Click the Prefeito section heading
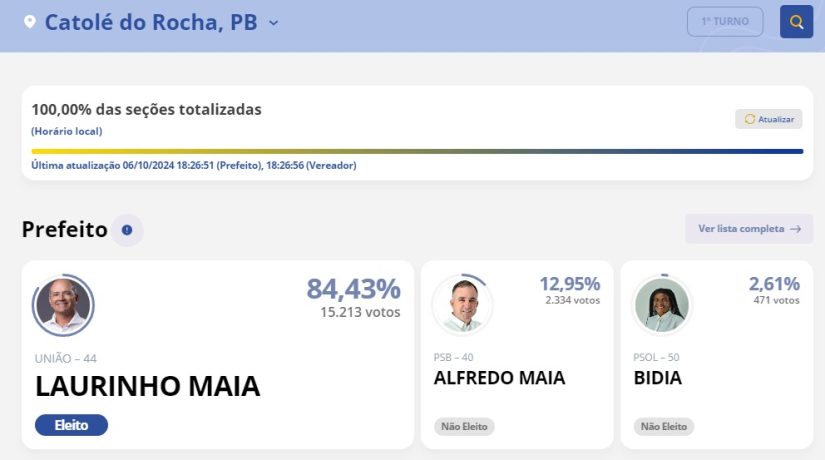Image resolution: width=825 pixels, height=460 pixels. 64,230
